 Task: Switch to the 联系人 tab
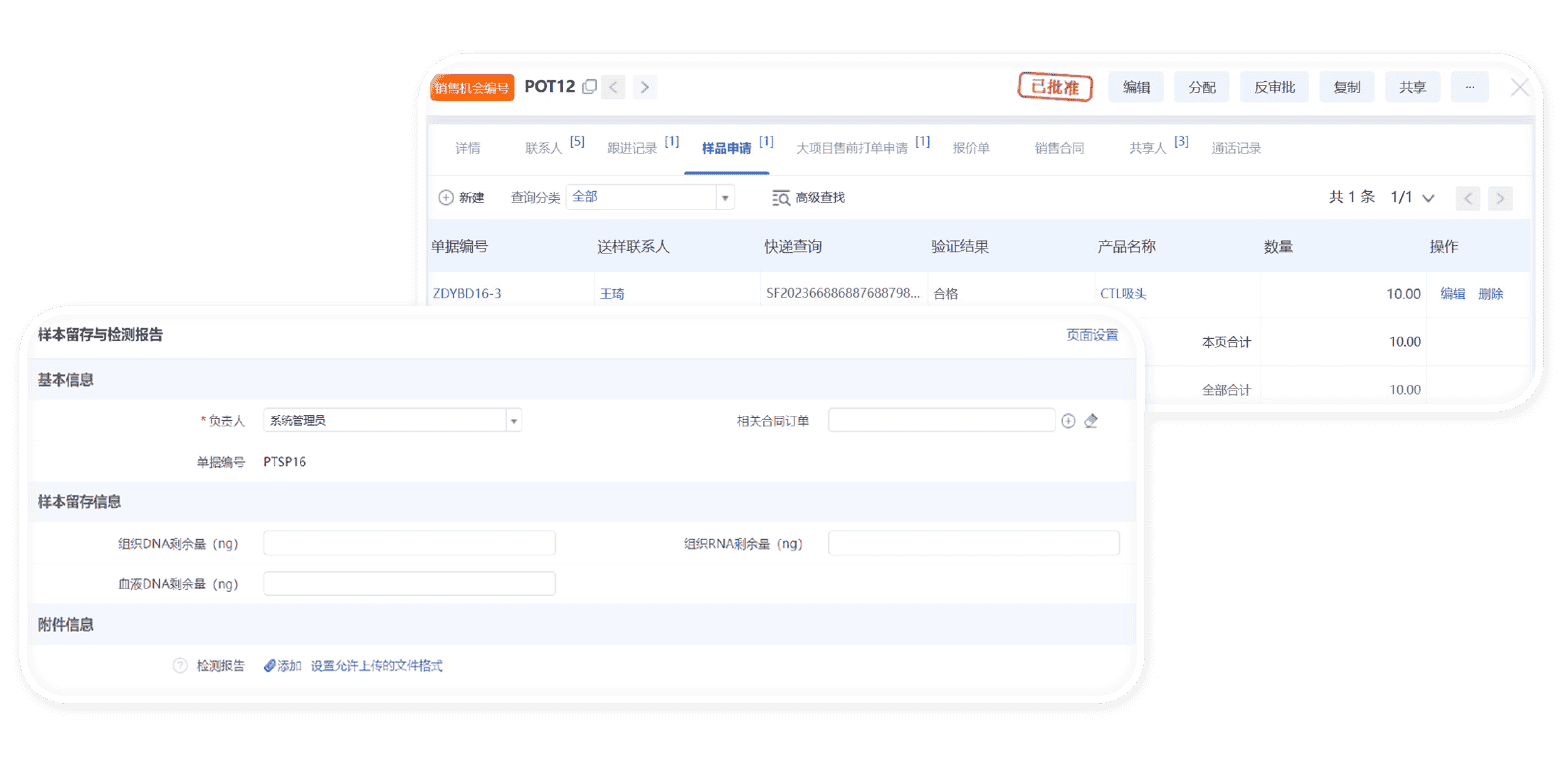coord(544,148)
